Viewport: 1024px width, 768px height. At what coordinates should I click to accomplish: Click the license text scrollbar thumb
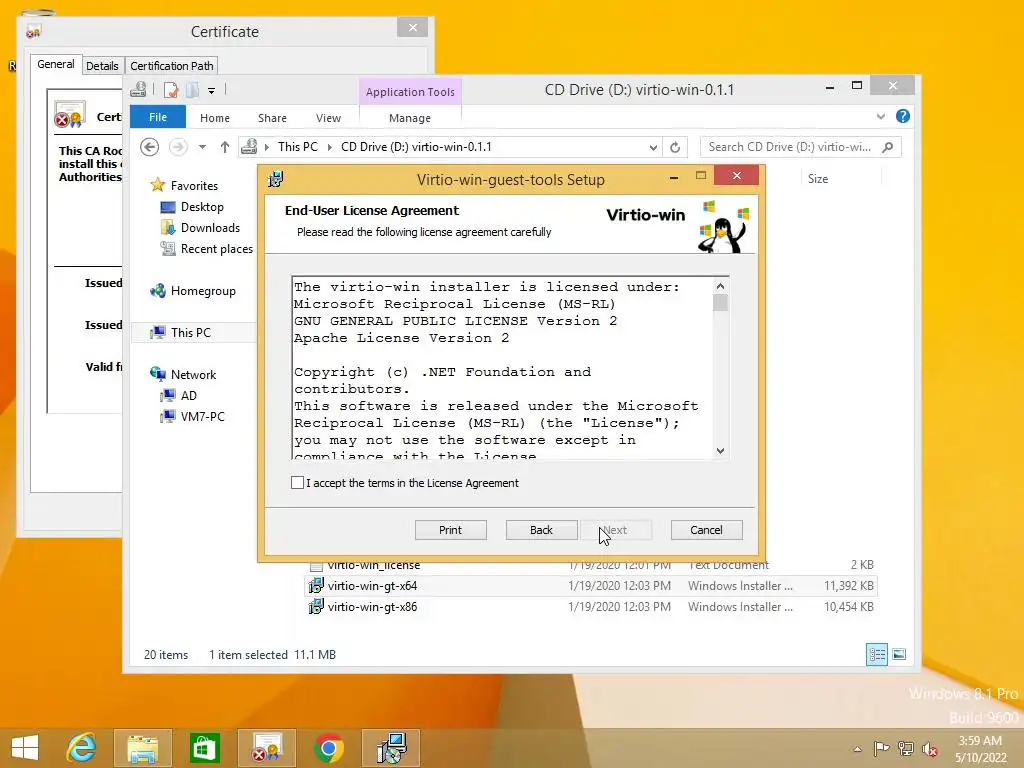click(720, 303)
